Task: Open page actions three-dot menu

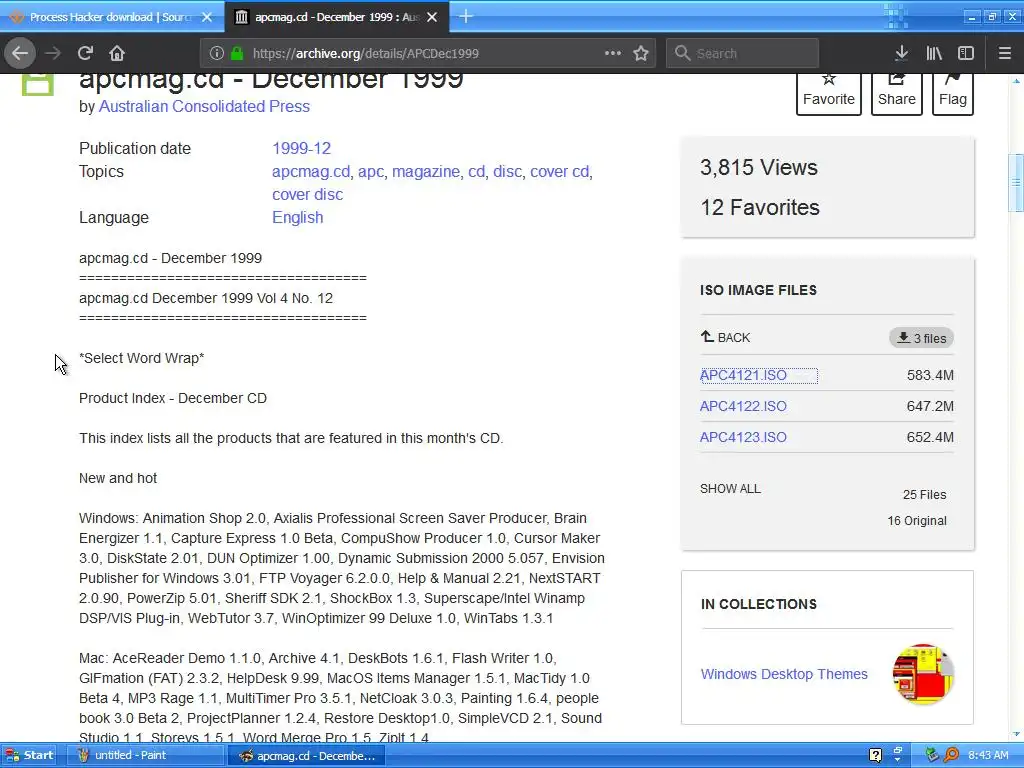Action: 613,53
